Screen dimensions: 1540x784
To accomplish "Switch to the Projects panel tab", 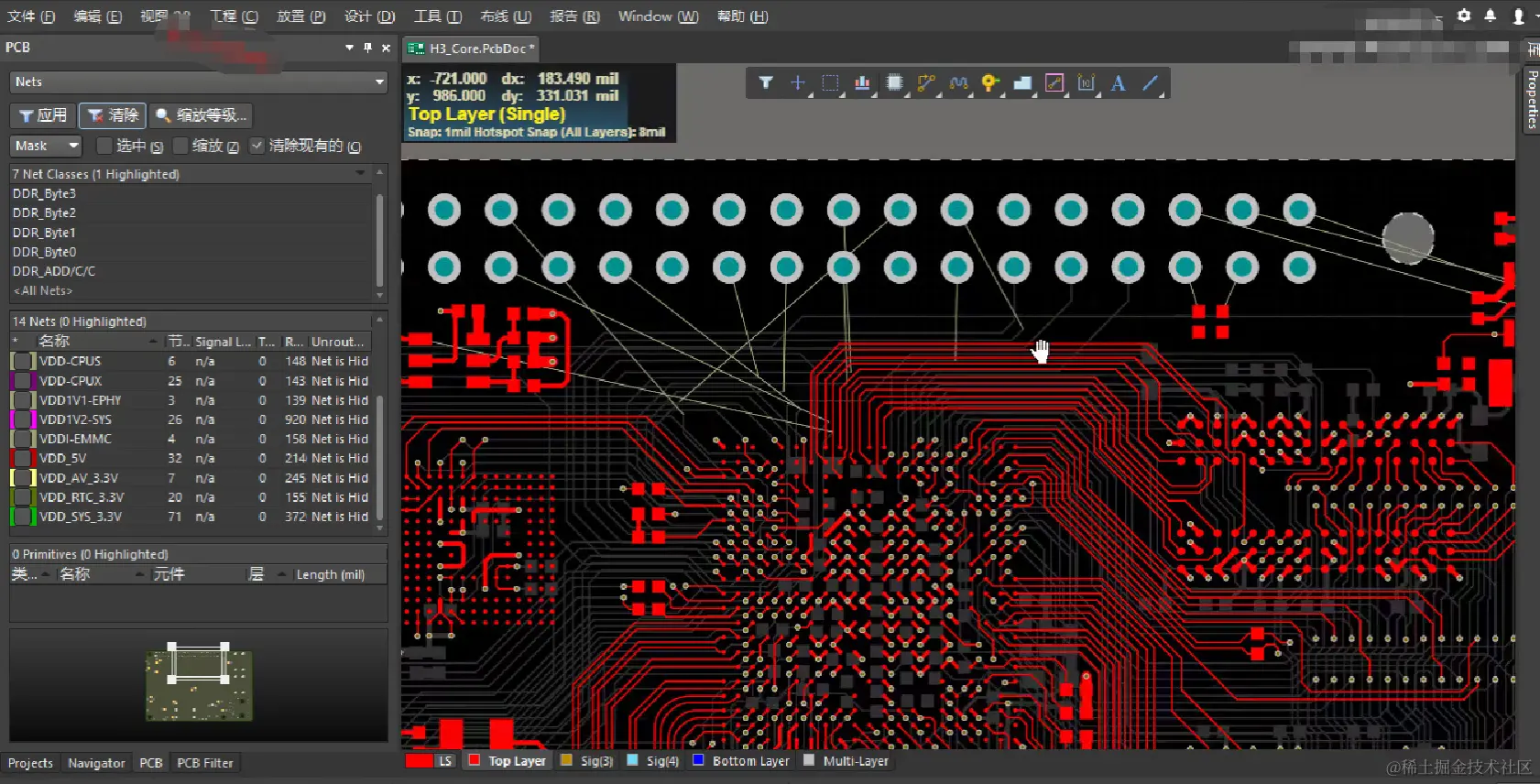I will coord(30,763).
